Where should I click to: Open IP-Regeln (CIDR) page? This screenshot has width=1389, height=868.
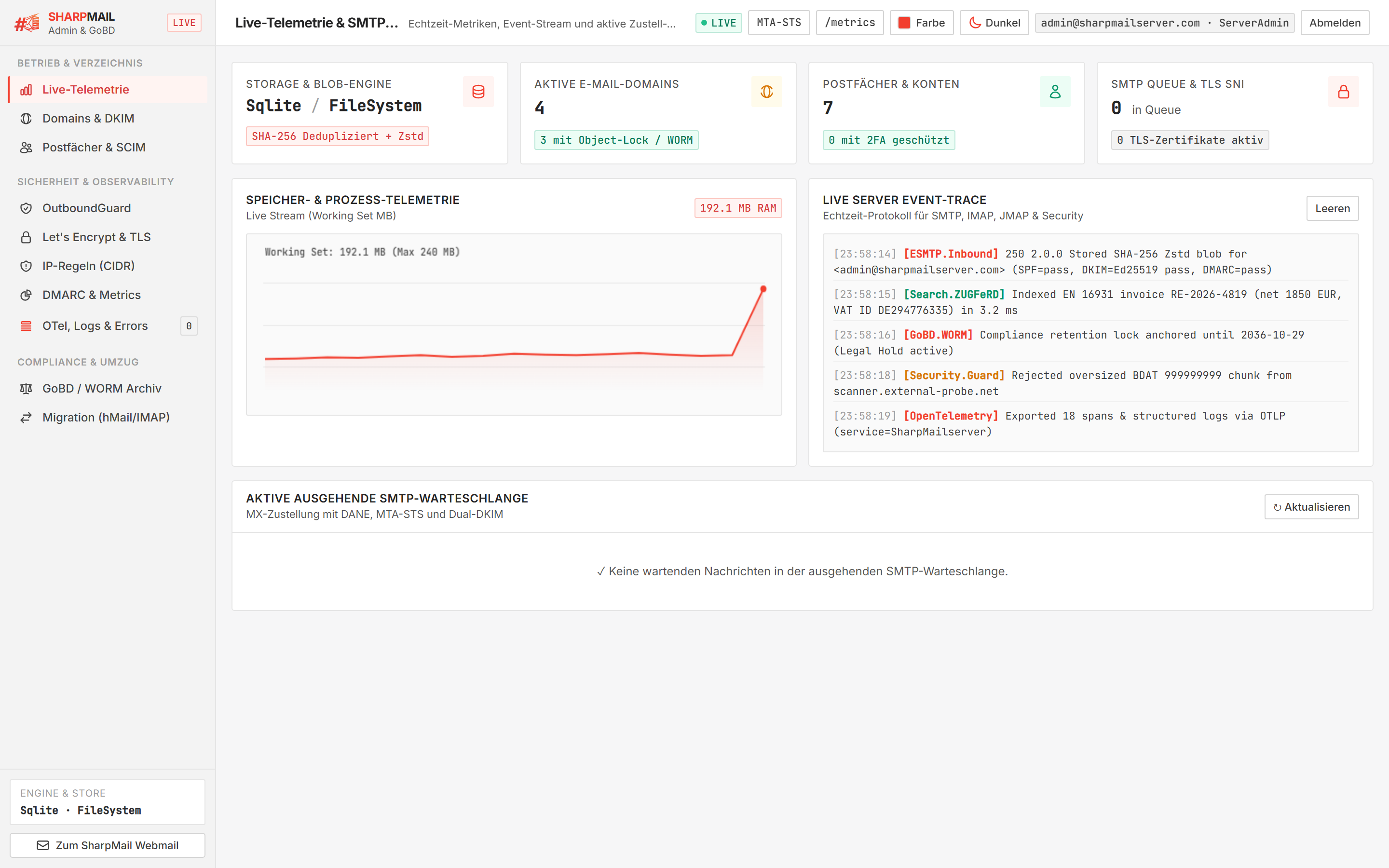coord(108,266)
